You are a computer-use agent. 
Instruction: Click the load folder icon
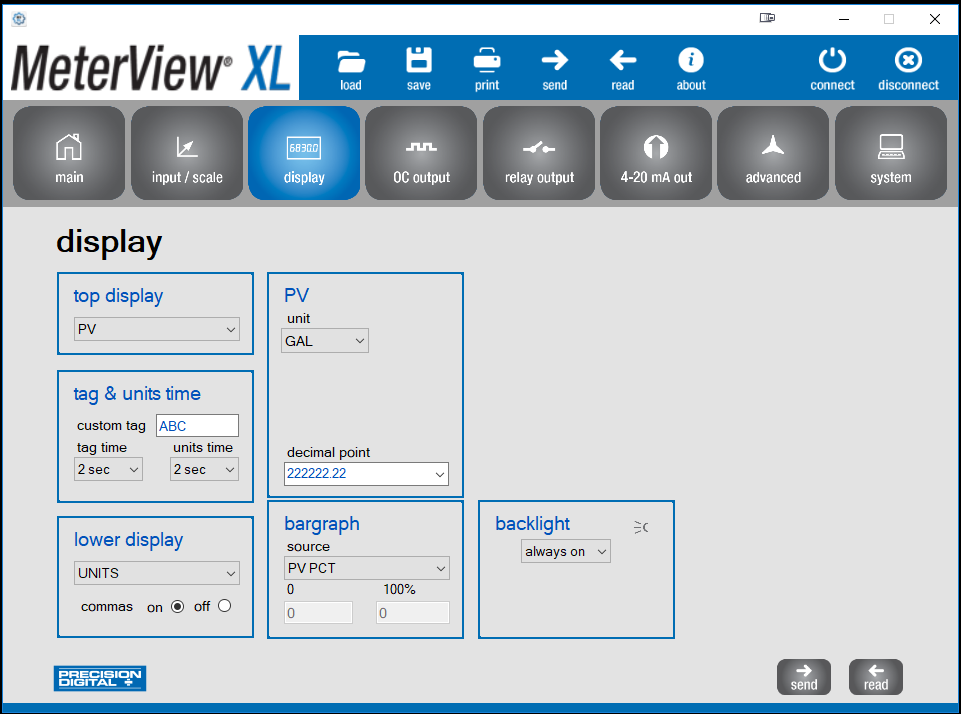coord(351,61)
